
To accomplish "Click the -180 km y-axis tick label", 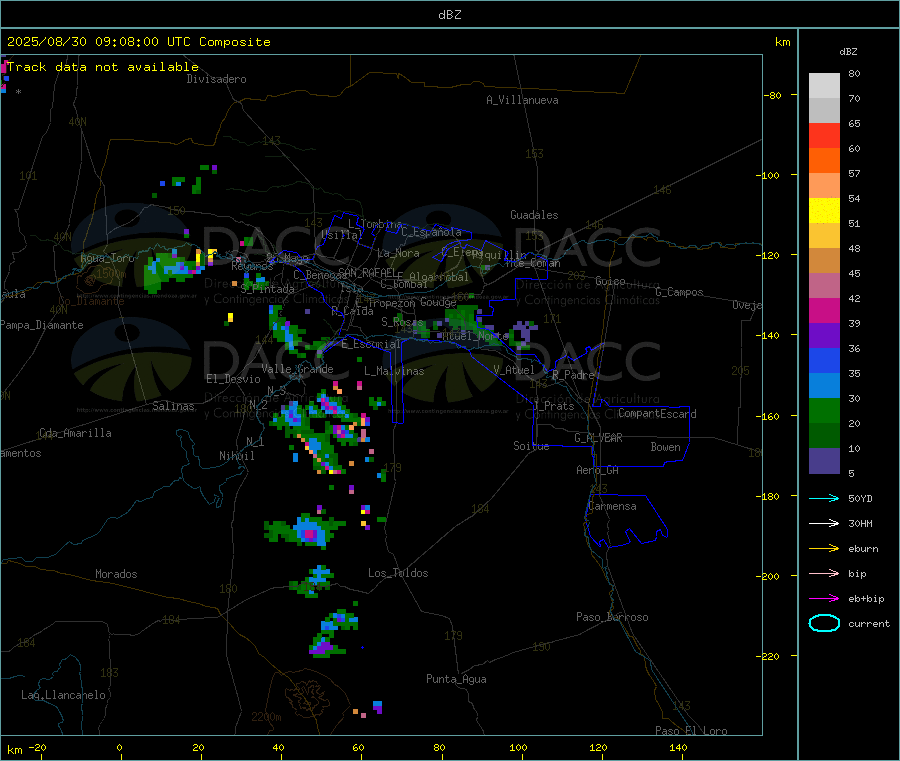I will point(771,496).
